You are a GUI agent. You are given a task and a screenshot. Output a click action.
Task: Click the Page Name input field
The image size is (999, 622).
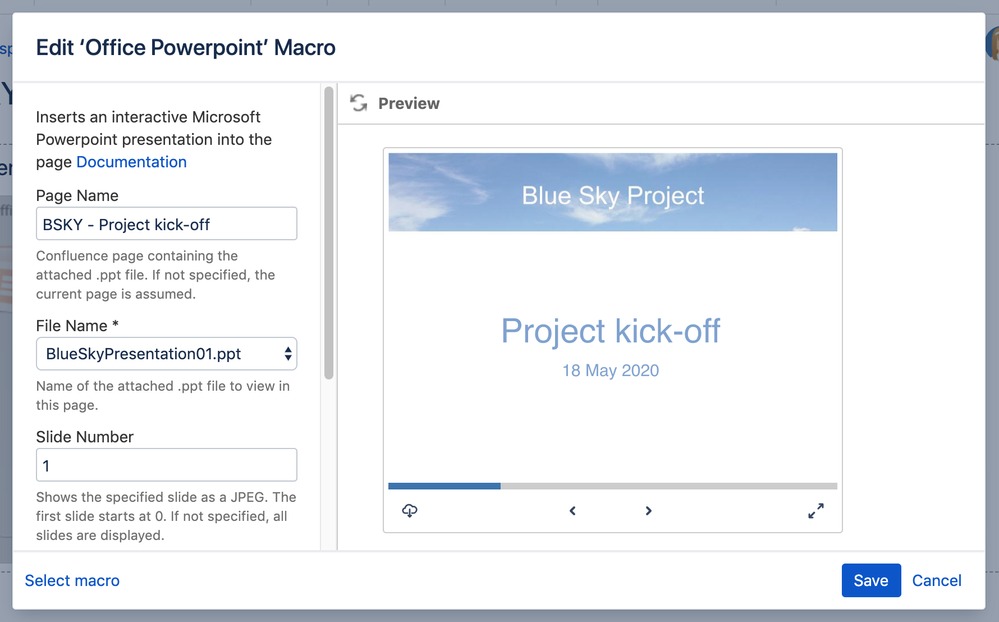point(166,223)
